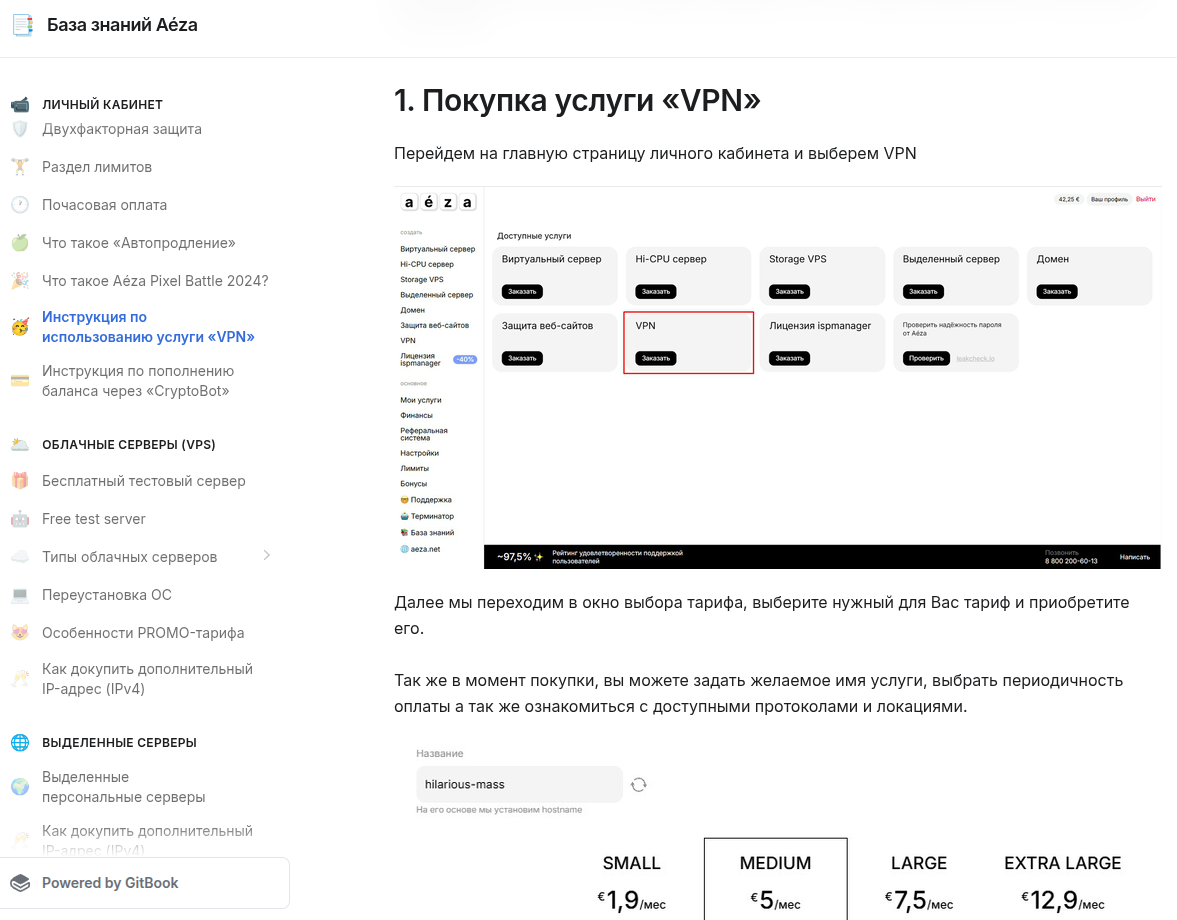Screen dimensions: 1177x920
Task: Click ОБЛАЧНЫЕ СЕРВЕРЫ (VPS) section header
Action: tap(128, 444)
